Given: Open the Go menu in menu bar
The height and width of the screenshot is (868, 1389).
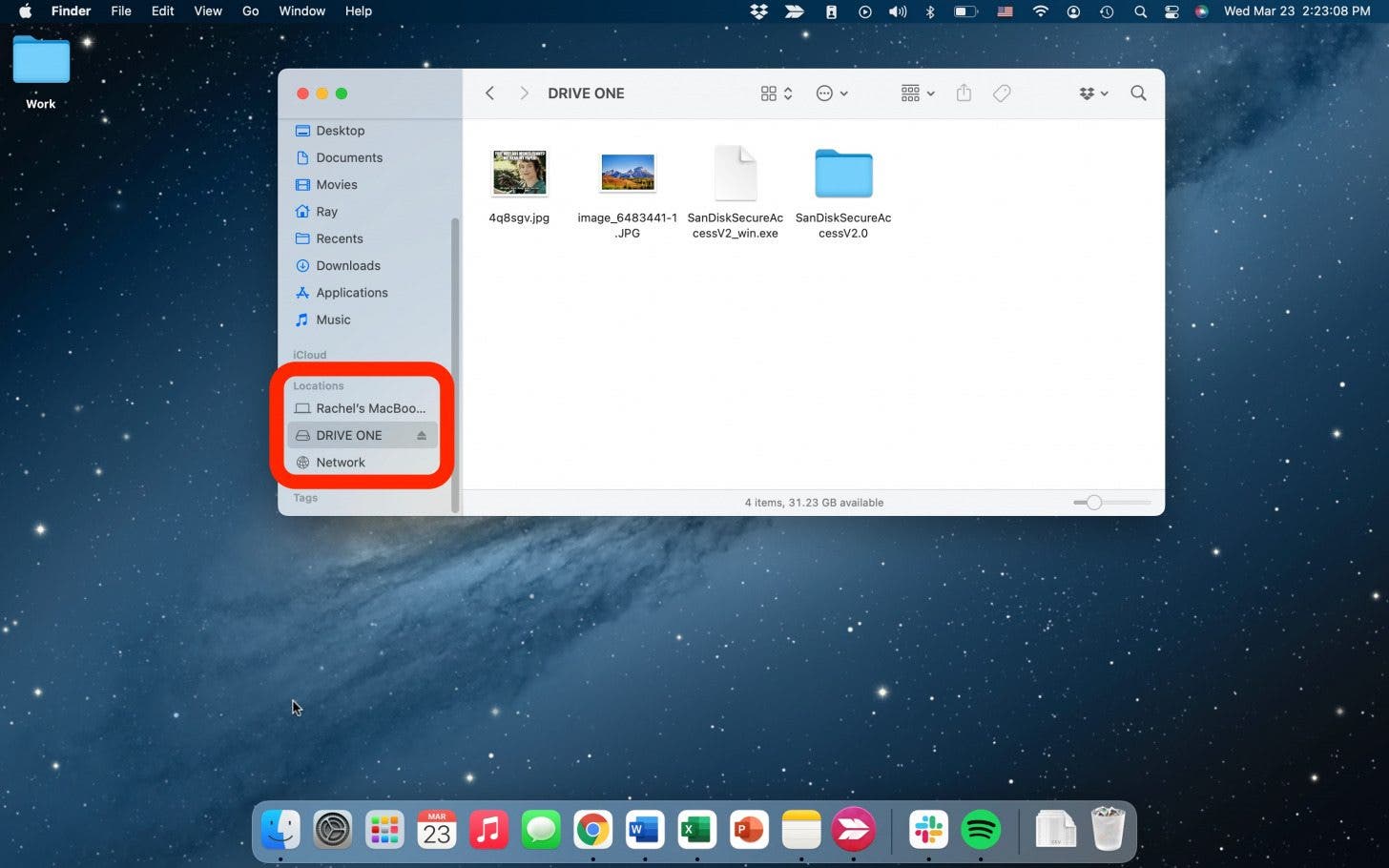Looking at the screenshot, I should [250, 11].
